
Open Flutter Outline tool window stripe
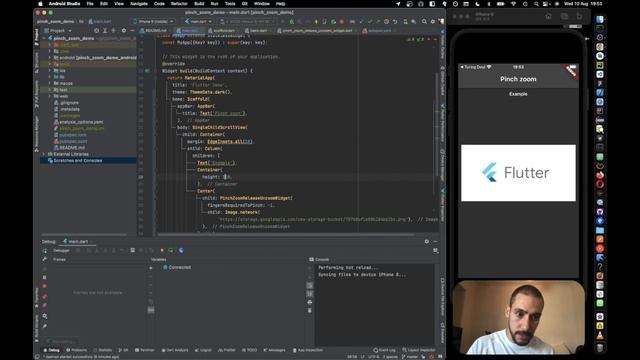pos(442,45)
